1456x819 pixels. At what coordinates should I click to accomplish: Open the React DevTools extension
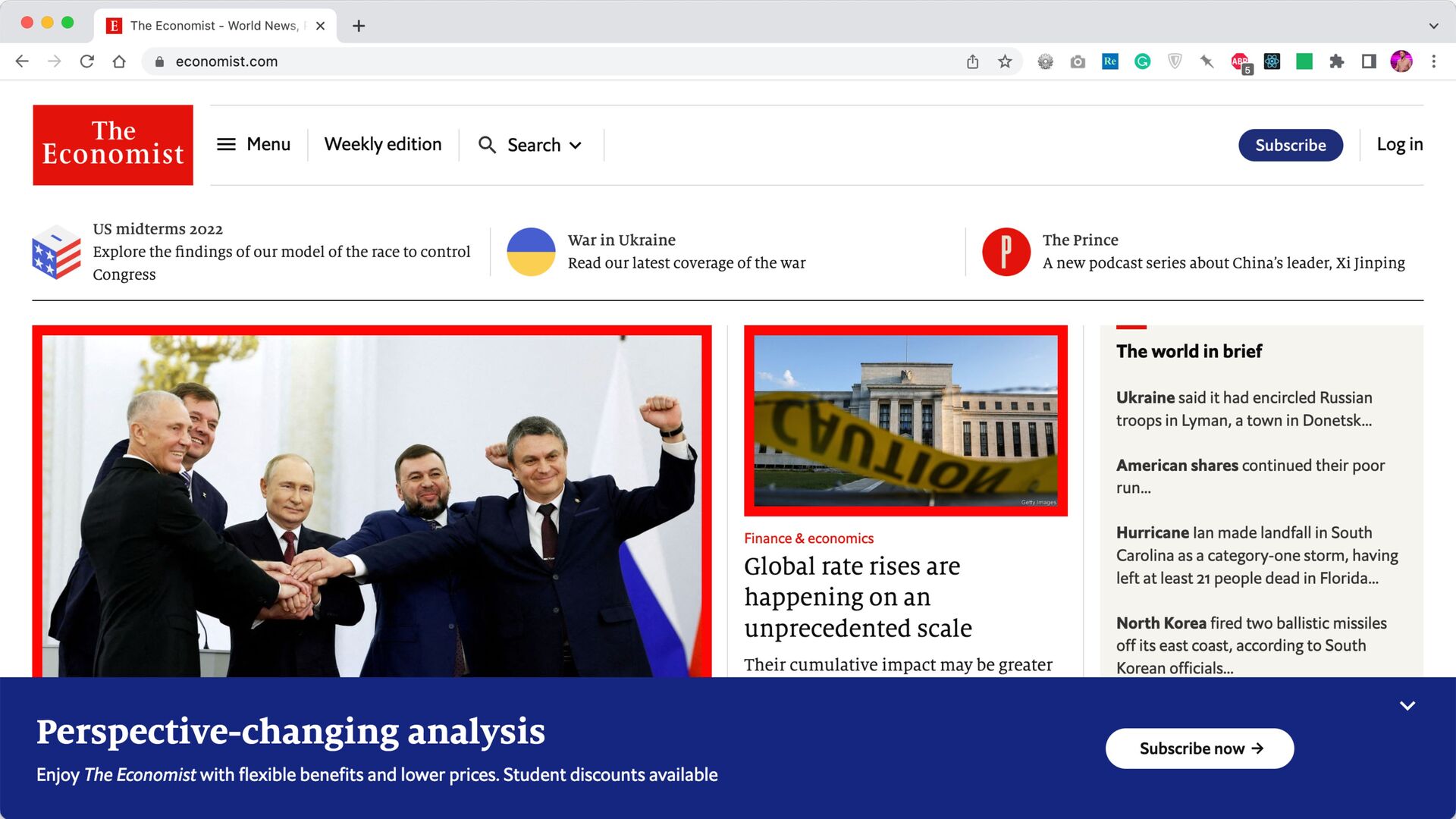(1272, 61)
